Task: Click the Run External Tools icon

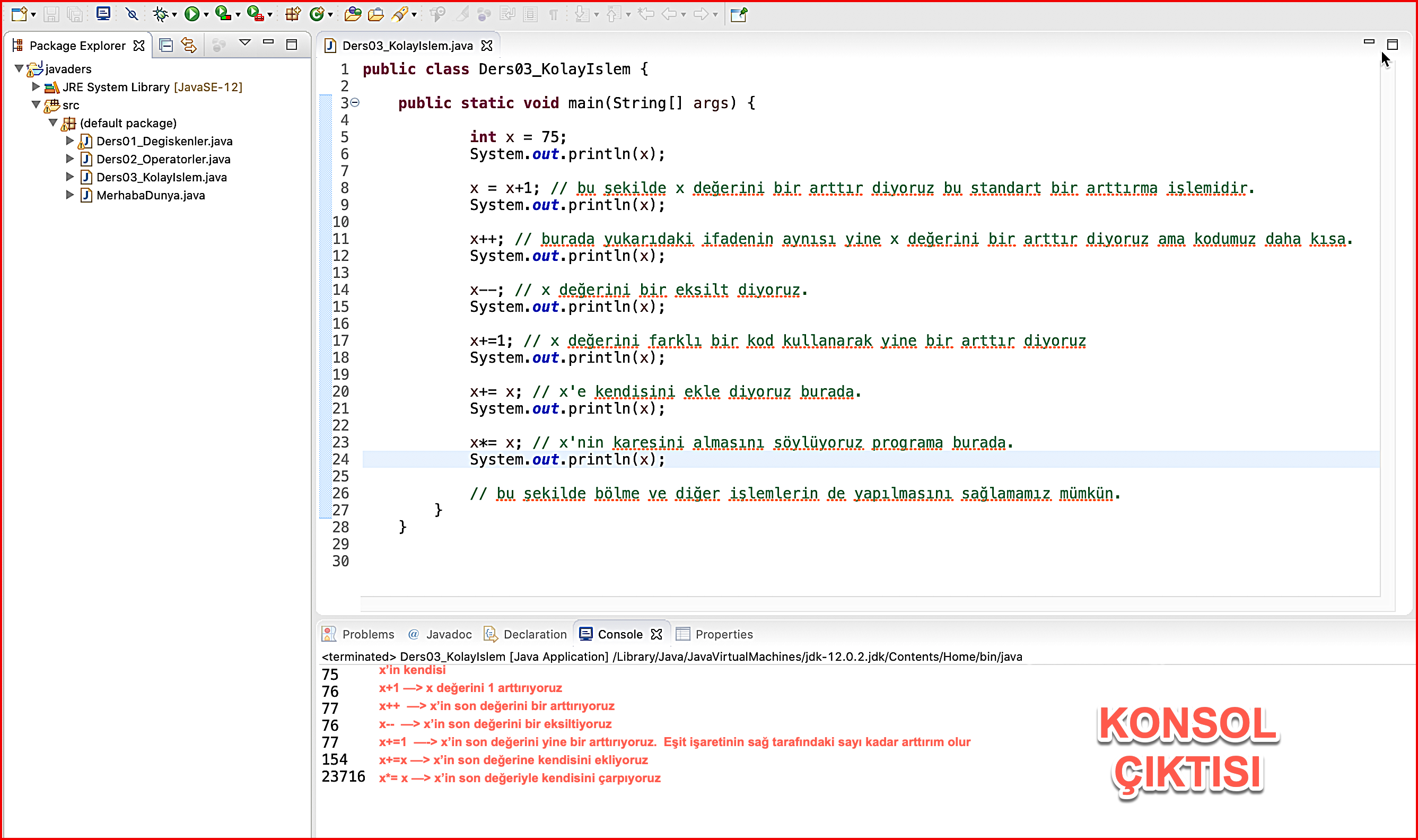Action: pyautogui.click(x=256, y=14)
